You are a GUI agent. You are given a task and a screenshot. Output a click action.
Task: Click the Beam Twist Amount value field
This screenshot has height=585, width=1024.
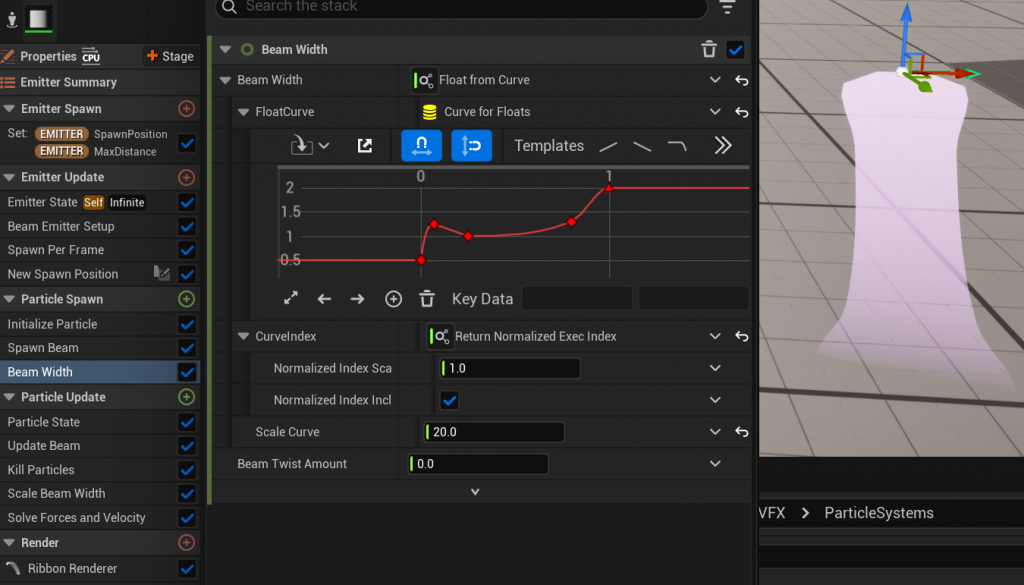coord(479,464)
